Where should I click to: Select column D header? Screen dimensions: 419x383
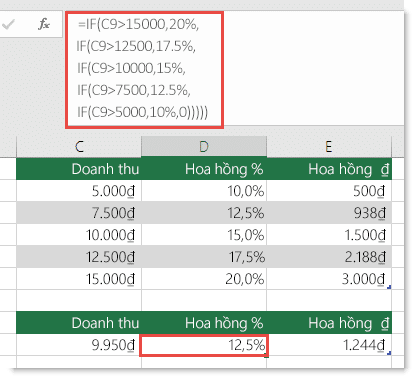(x=204, y=146)
